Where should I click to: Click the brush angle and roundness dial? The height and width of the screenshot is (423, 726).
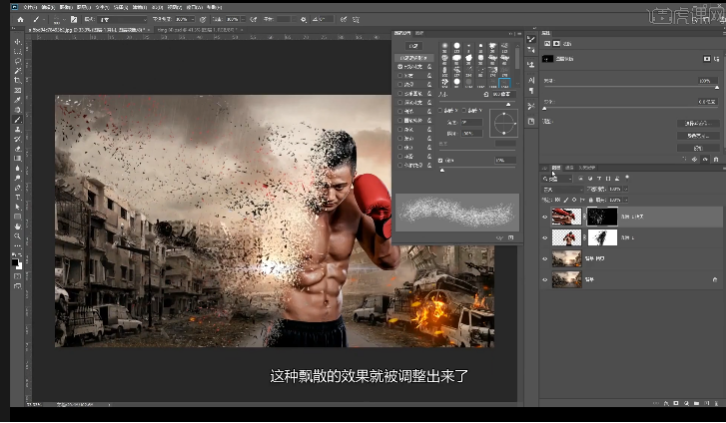[504, 124]
